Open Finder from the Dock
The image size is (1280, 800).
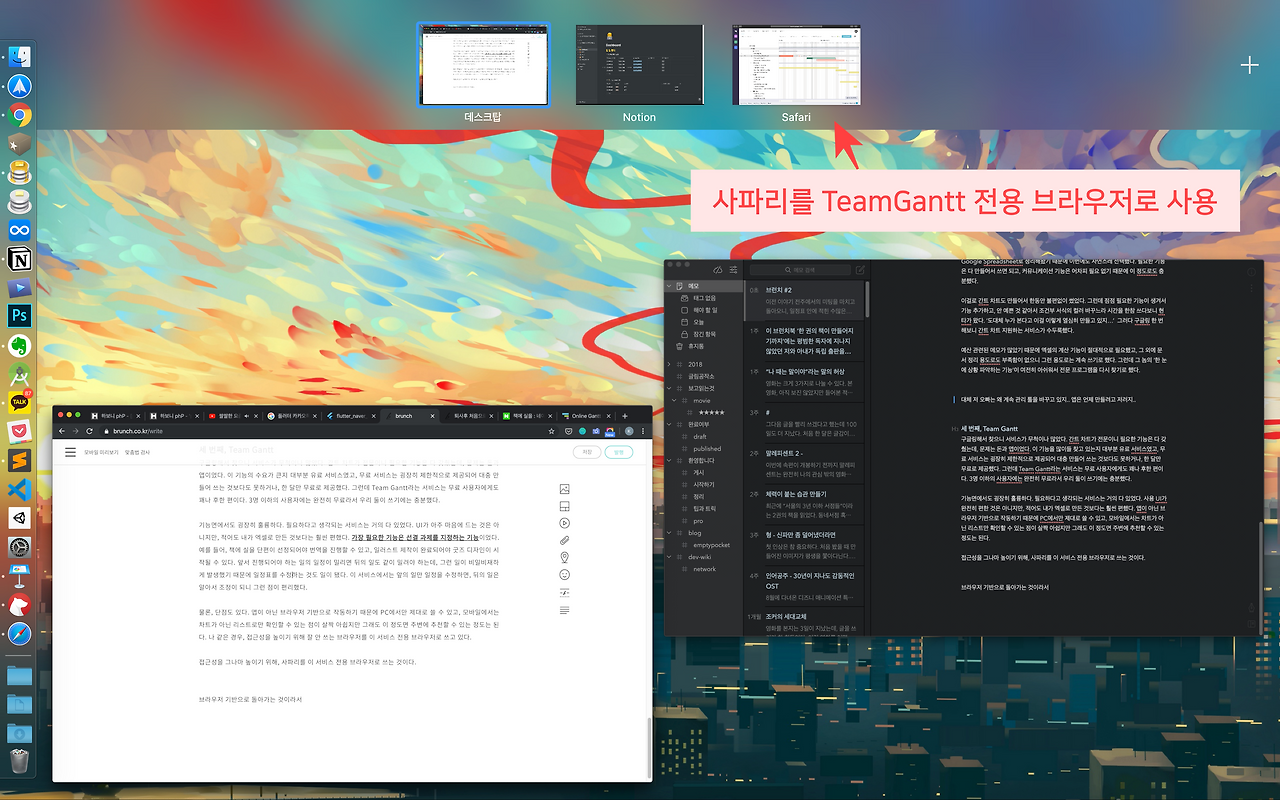point(19,57)
